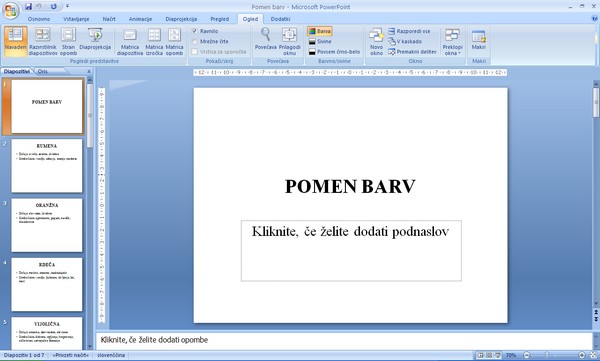Select Navaden view
This screenshot has height=361, width=600.
tap(16, 41)
